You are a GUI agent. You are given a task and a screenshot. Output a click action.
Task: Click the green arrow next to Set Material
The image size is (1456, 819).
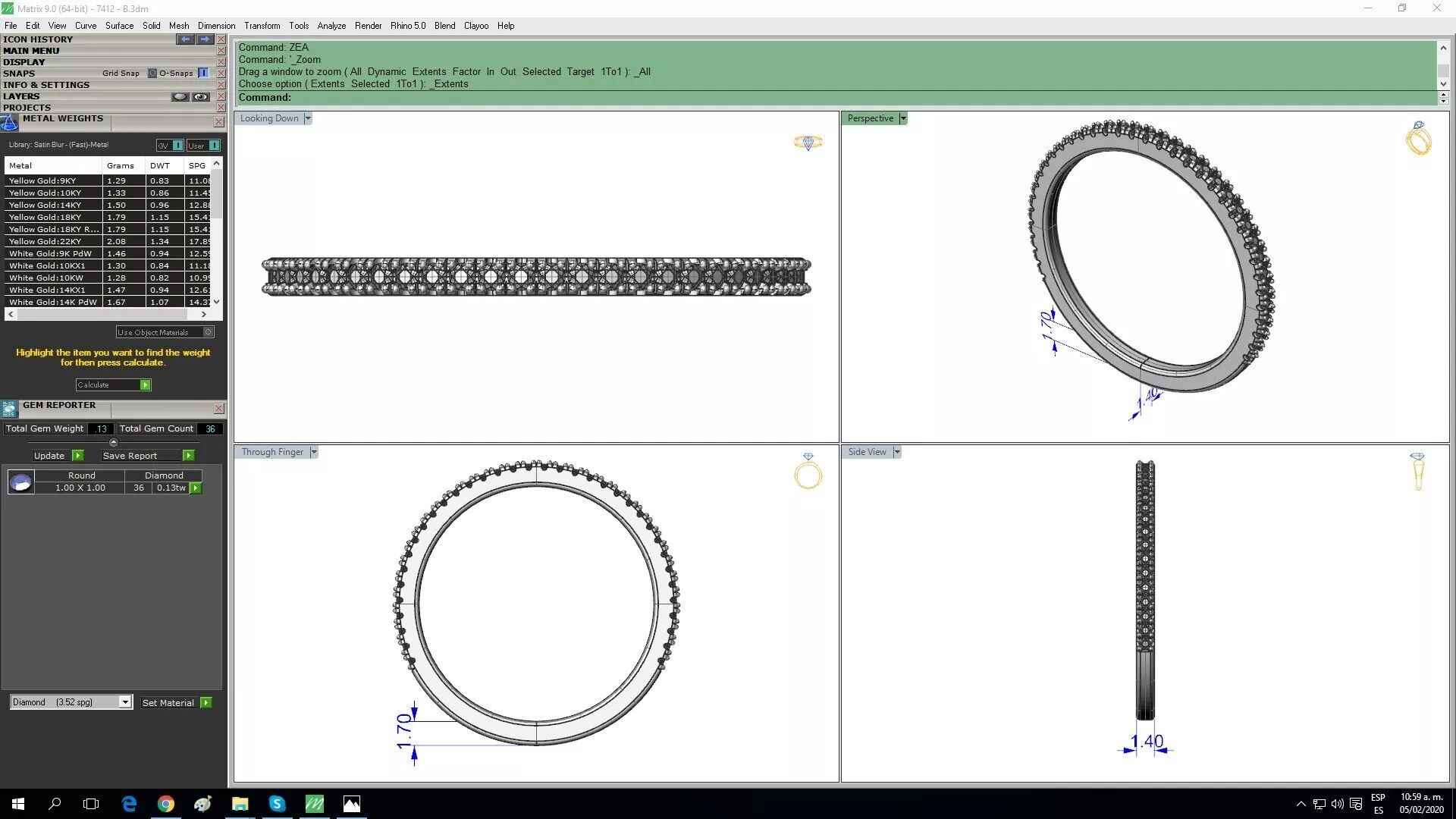point(206,703)
